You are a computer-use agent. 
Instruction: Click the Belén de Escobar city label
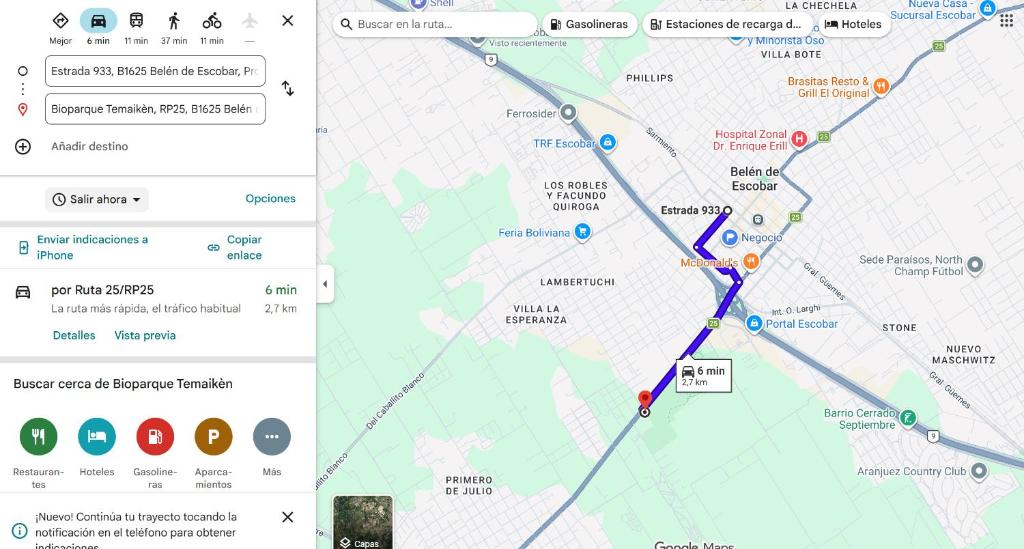pyautogui.click(x=754, y=179)
